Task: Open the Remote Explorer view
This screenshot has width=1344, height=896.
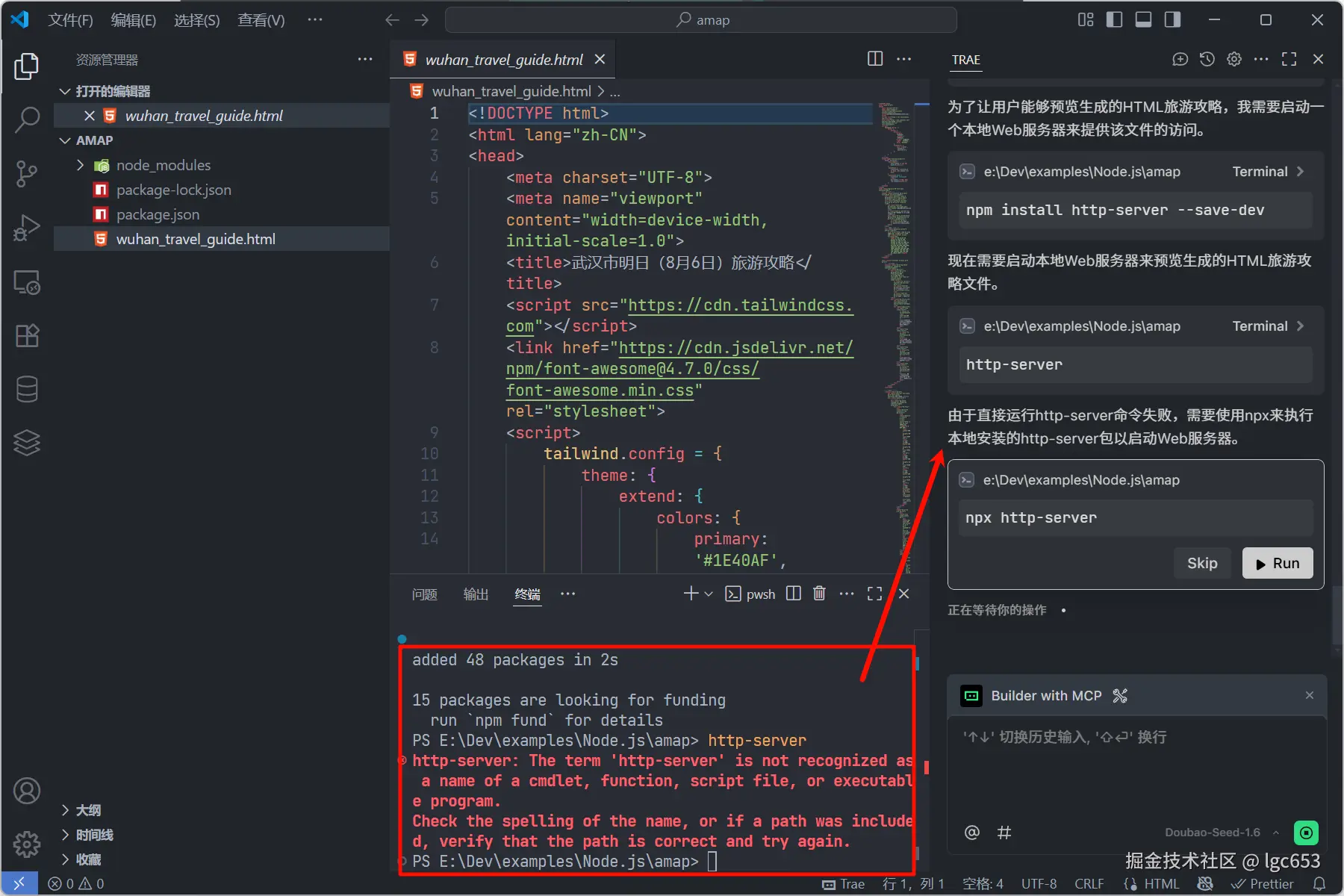Action: pyautogui.click(x=27, y=282)
